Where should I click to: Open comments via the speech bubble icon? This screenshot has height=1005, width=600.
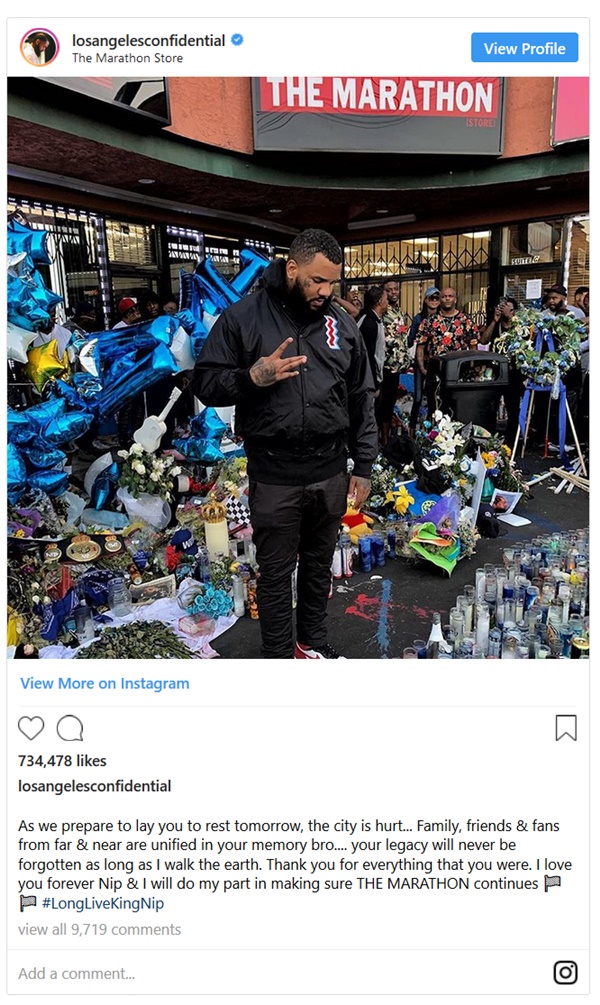70,728
